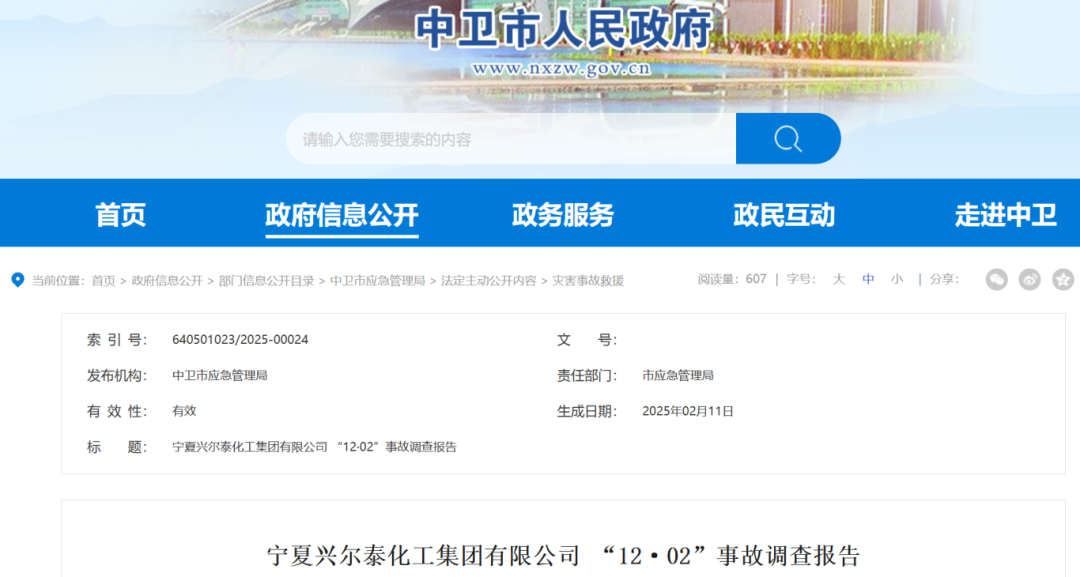Click 法定主动公开内容 breadcrumb link
Viewport: 1080px width, 577px height.
tap(488, 280)
